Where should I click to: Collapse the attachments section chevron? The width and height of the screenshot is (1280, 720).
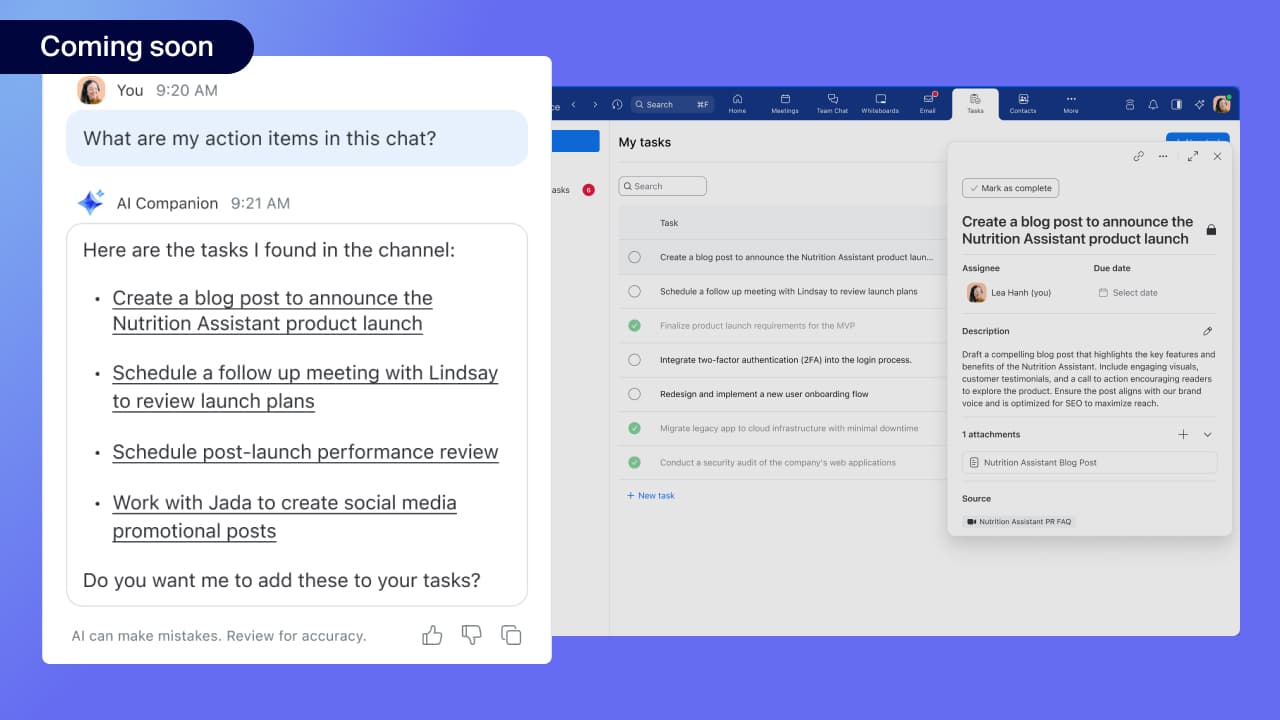pos(1207,435)
